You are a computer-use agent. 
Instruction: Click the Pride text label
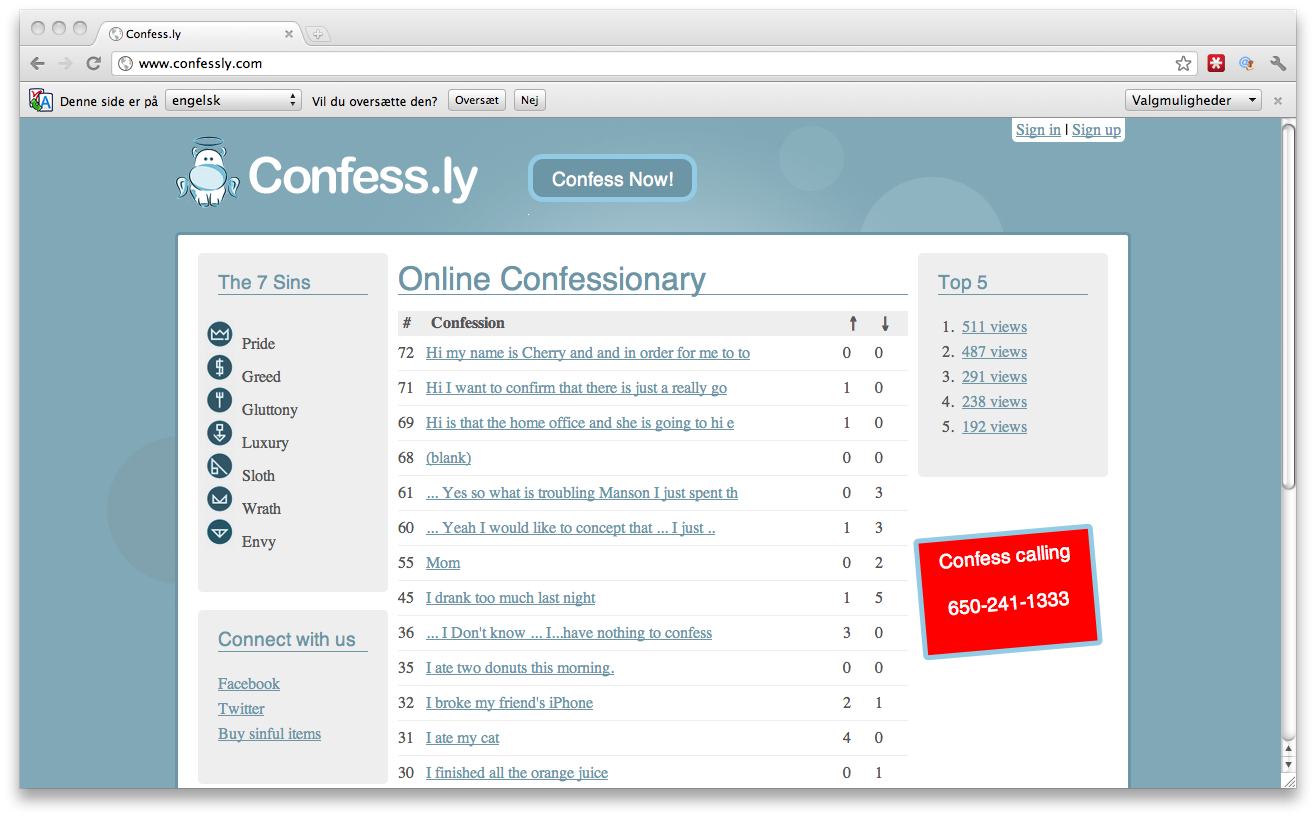258,344
